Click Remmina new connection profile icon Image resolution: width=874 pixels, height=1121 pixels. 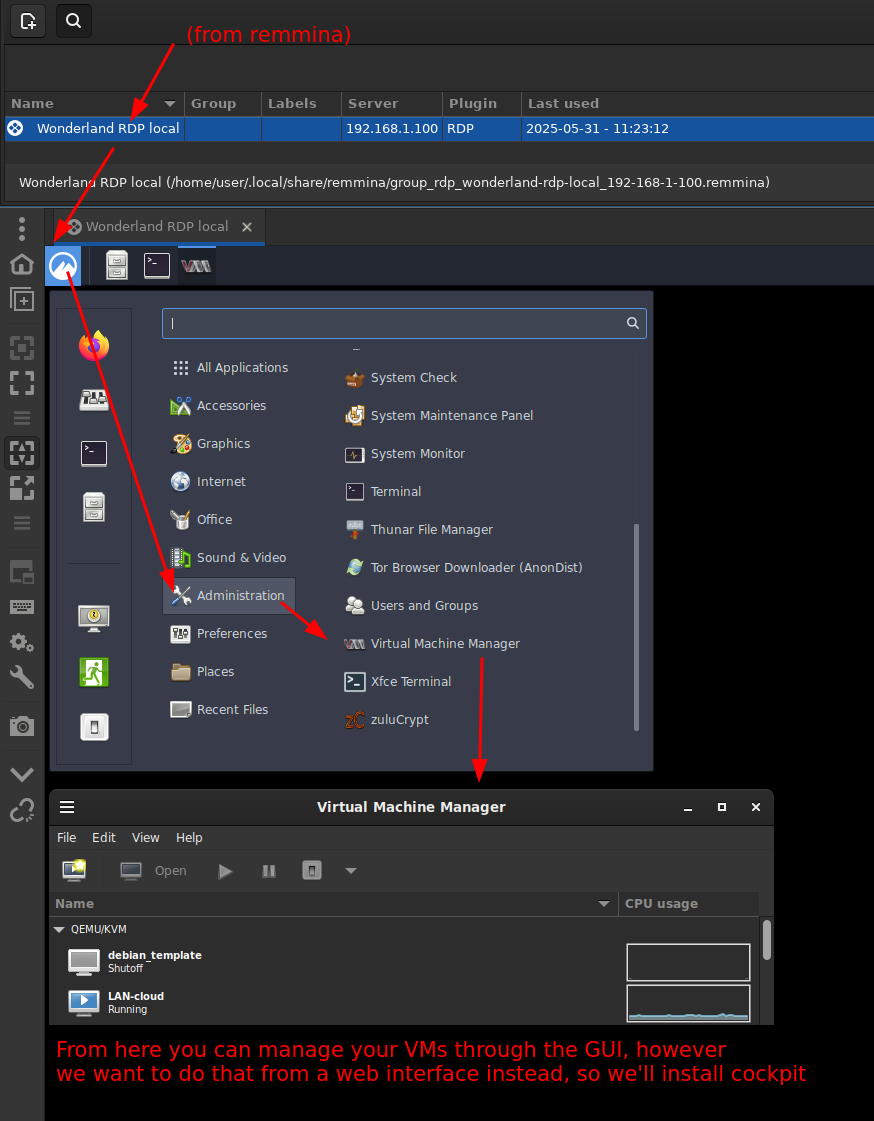[28, 21]
